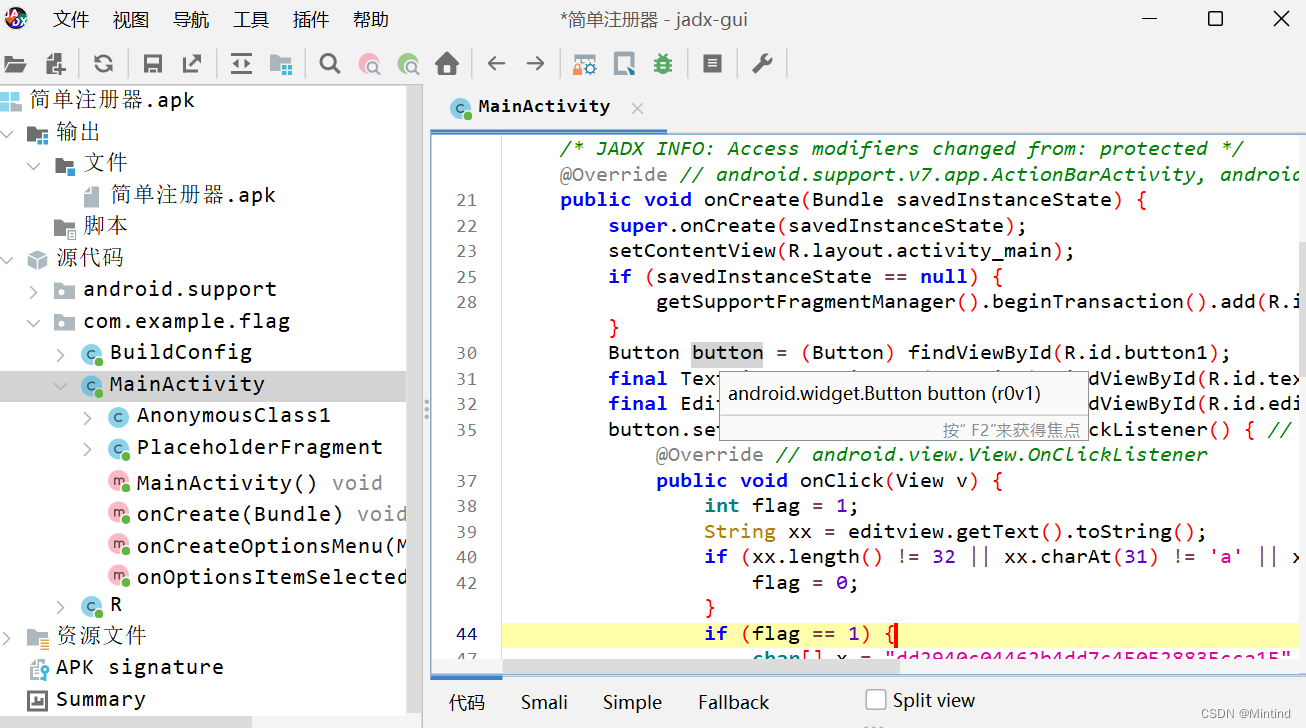
Task: Collapse the 文件 tree node
Action: pyautogui.click(x=35, y=164)
